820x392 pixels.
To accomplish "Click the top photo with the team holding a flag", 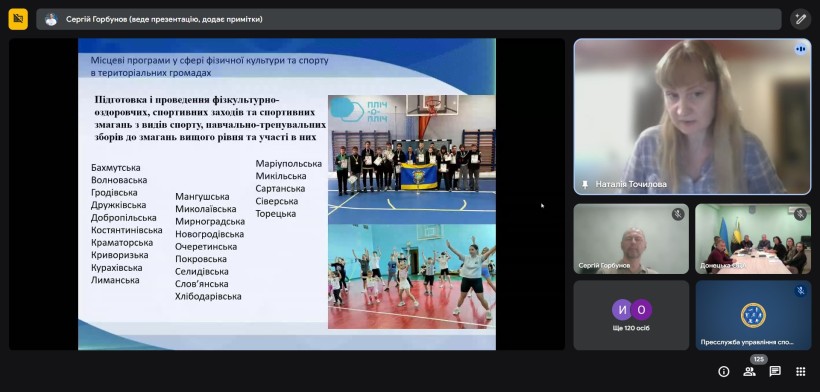I will coord(412,159).
